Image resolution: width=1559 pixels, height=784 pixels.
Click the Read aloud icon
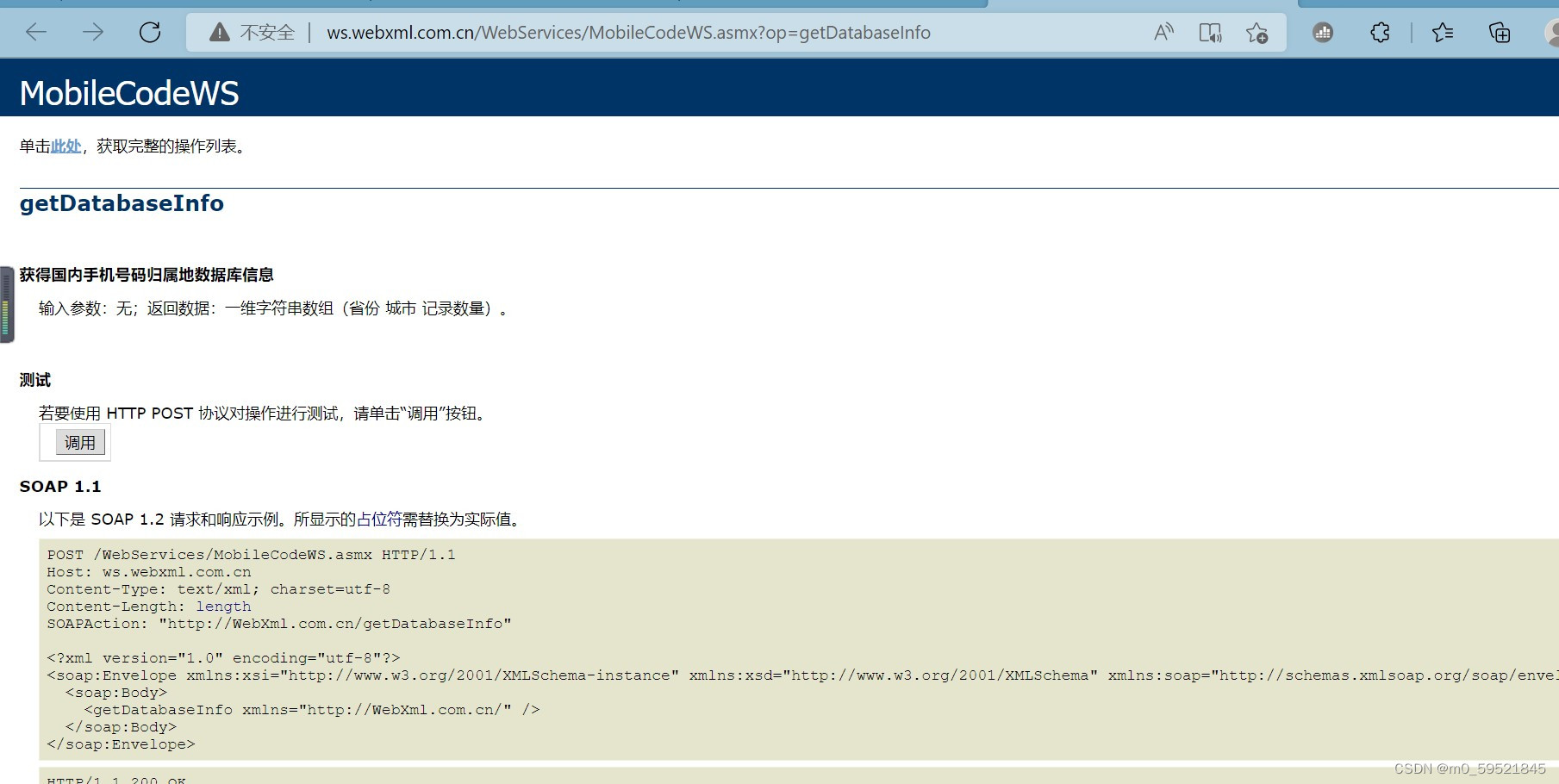[x=1163, y=32]
